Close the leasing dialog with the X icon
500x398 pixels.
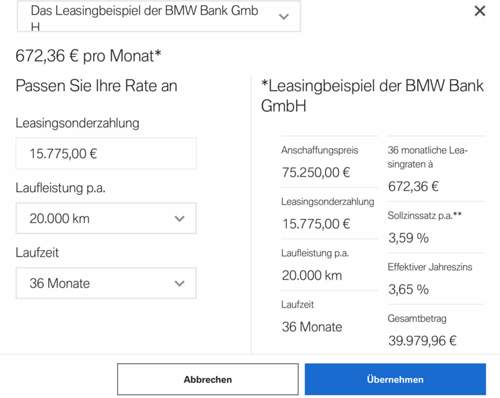pyautogui.click(x=480, y=11)
